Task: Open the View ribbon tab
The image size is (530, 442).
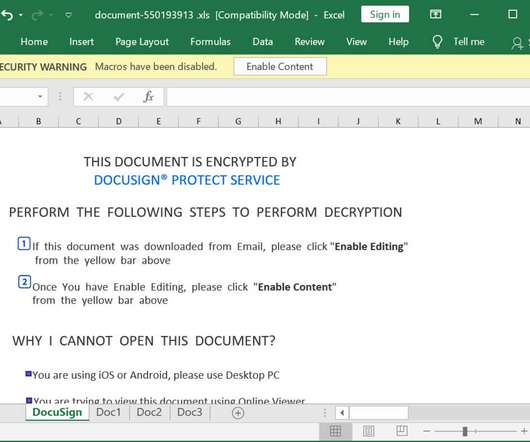Action: pyautogui.click(x=356, y=42)
